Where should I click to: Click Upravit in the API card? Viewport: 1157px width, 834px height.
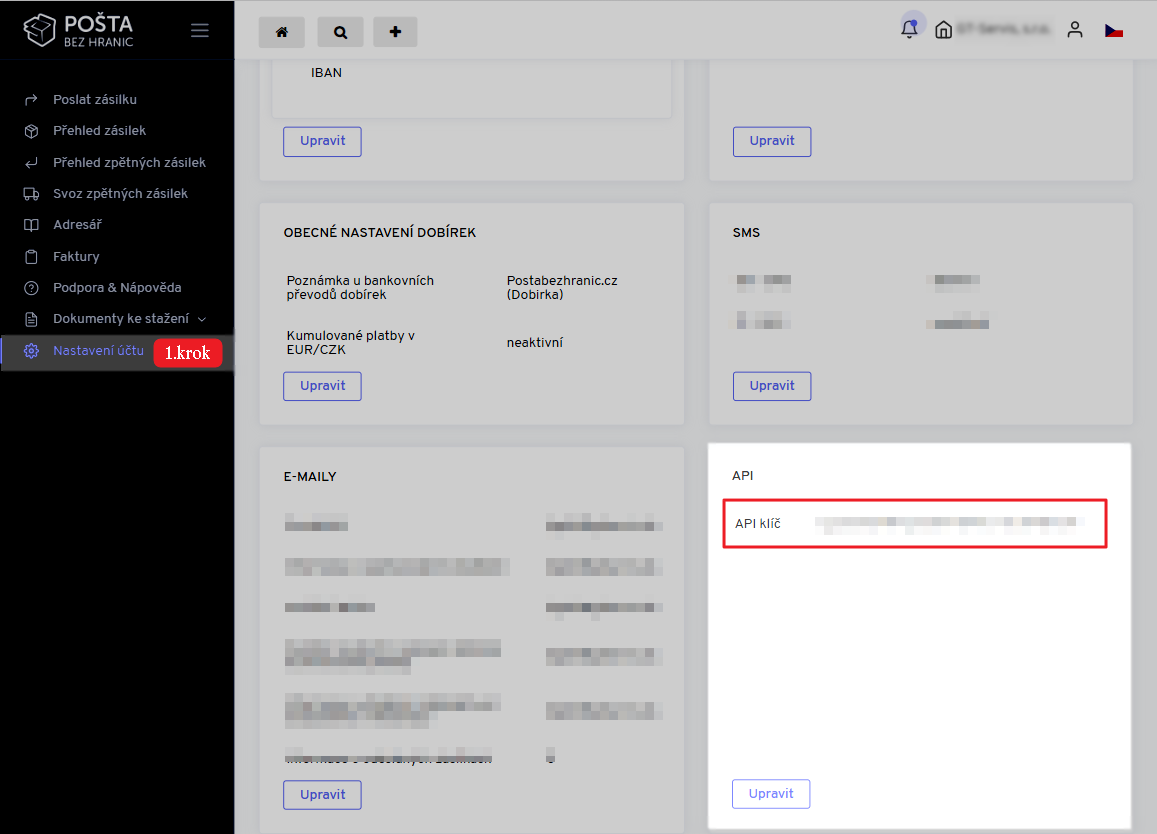[x=771, y=794]
